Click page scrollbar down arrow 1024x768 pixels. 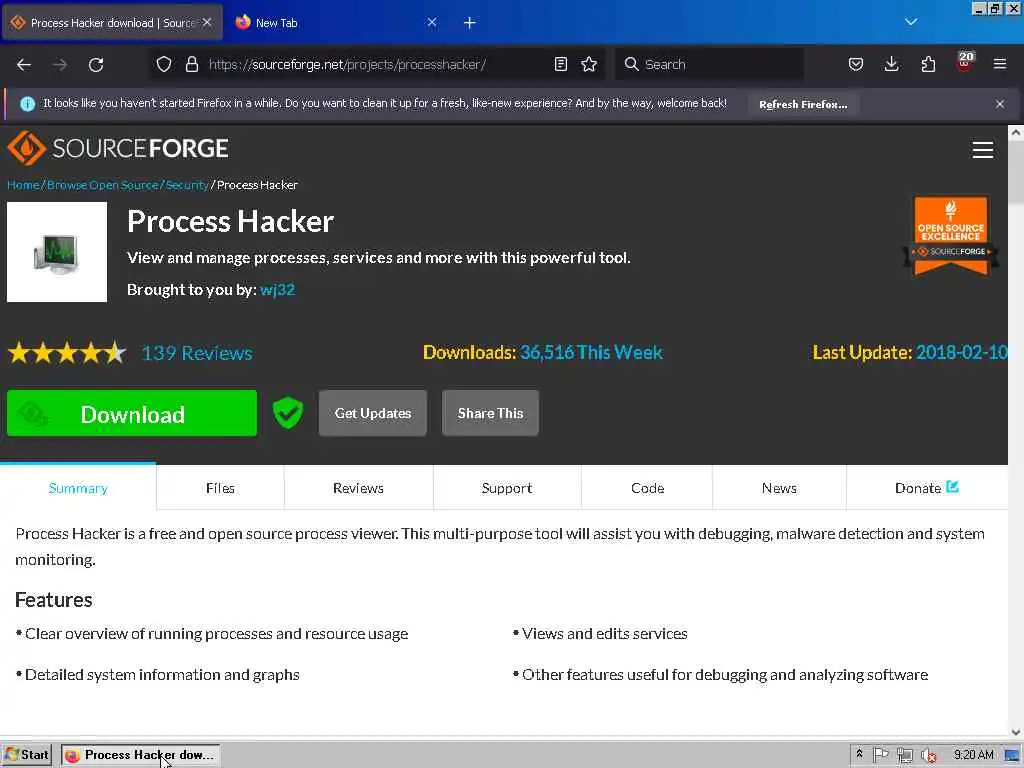tap(1016, 732)
